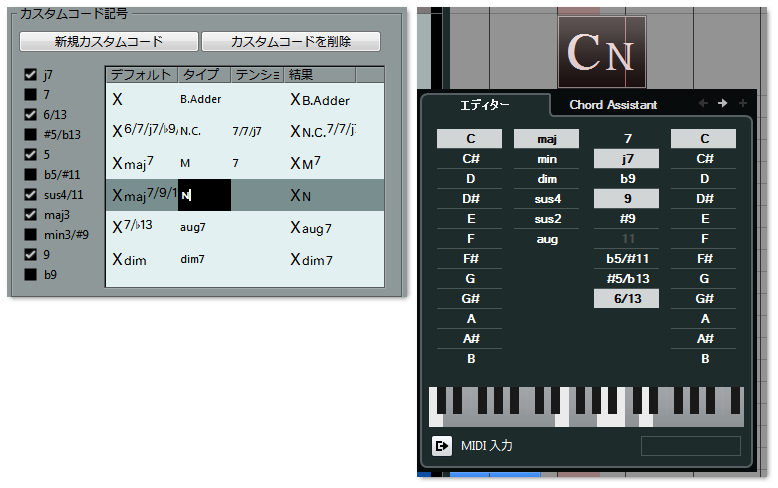Click the タイプ column header
The image size is (778, 488).
click(204, 75)
